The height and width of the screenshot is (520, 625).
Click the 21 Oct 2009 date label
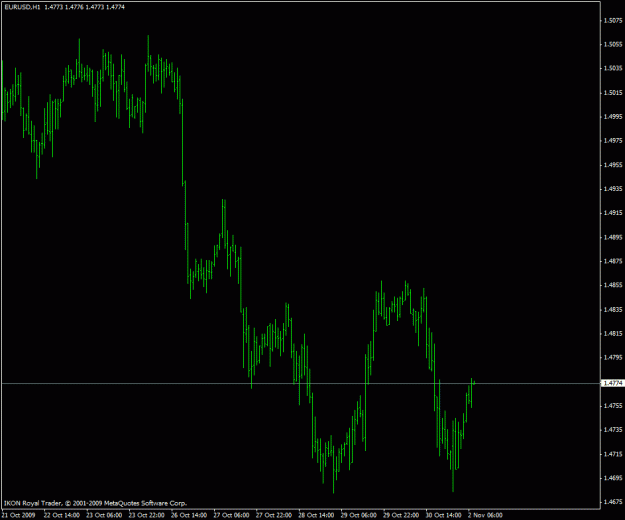18,515
